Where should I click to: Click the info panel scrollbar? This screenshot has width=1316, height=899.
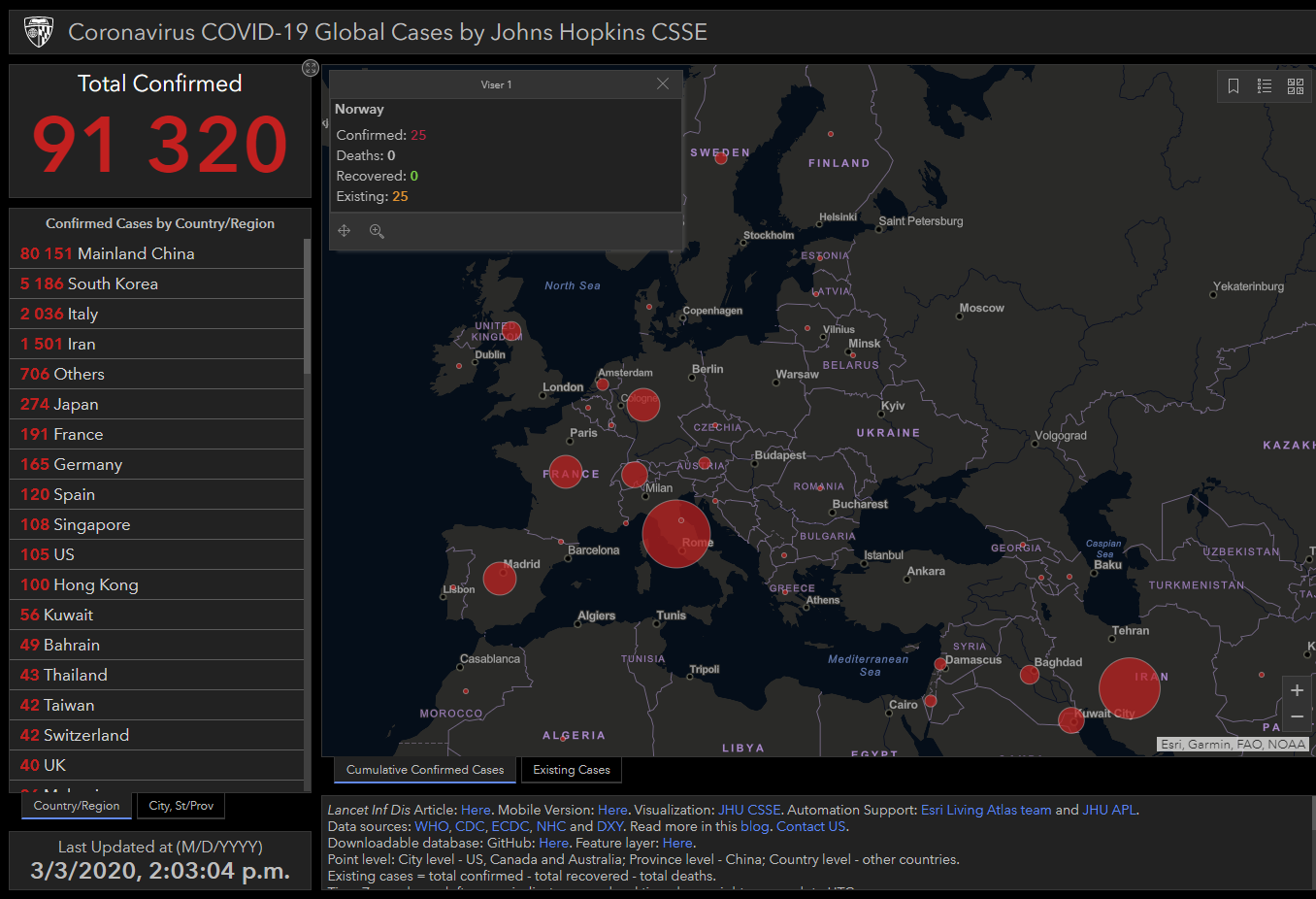(x=1312, y=814)
